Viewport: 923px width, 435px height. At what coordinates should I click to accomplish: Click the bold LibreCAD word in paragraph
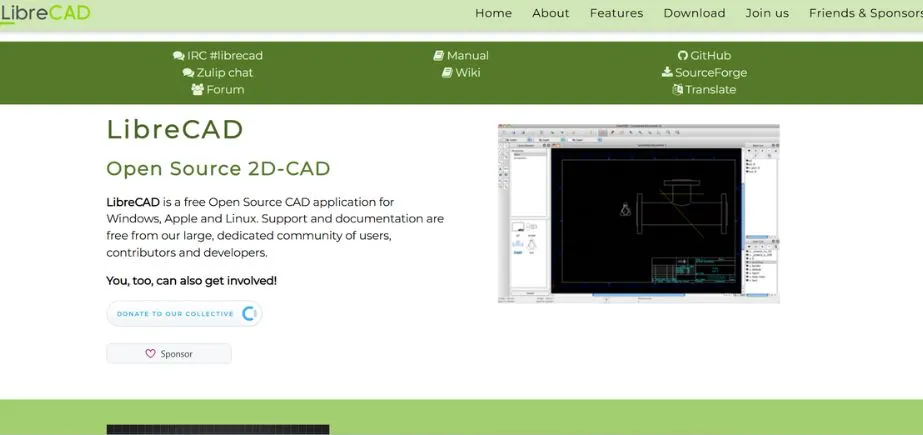133,202
